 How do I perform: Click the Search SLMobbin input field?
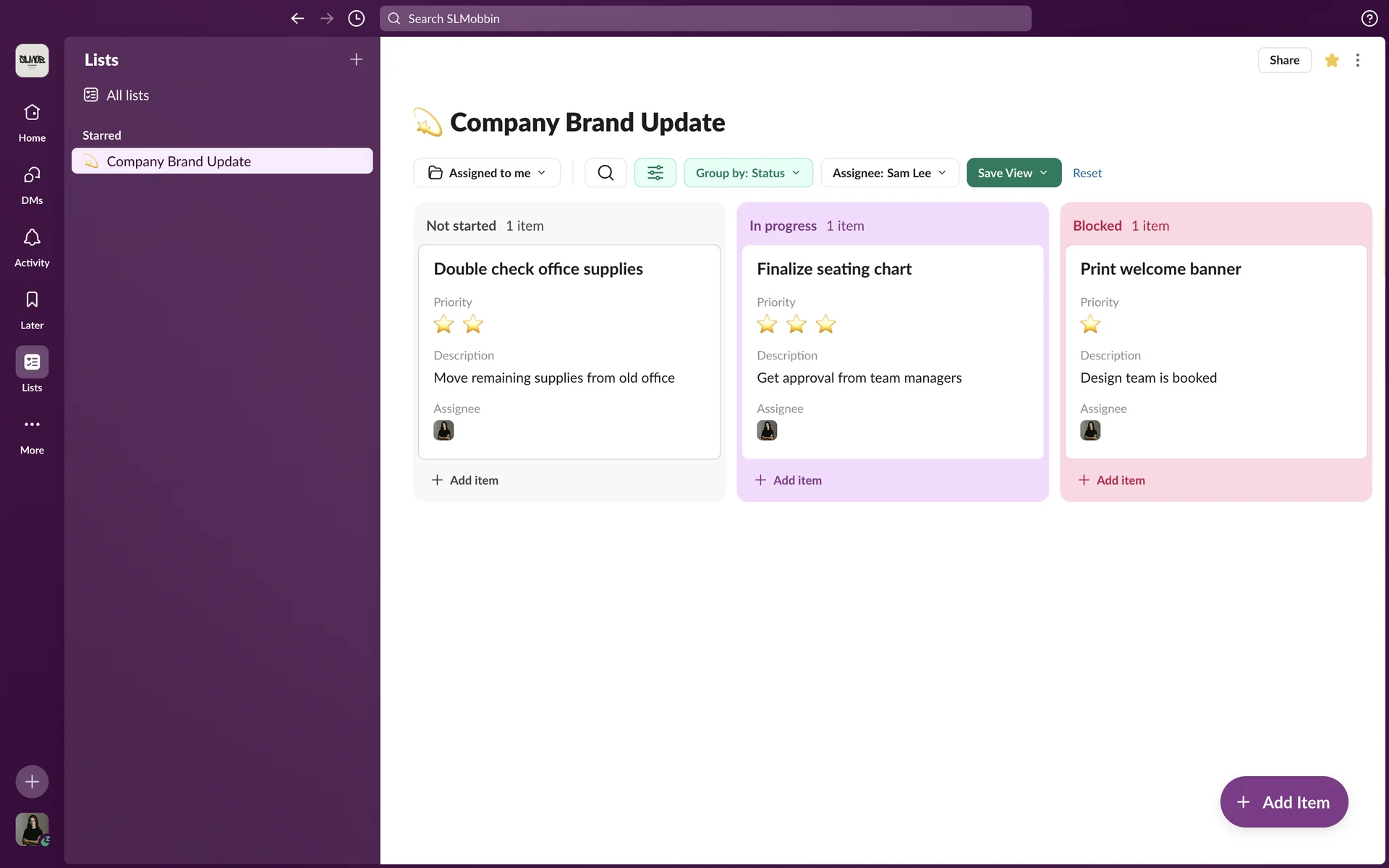point(705,19)
